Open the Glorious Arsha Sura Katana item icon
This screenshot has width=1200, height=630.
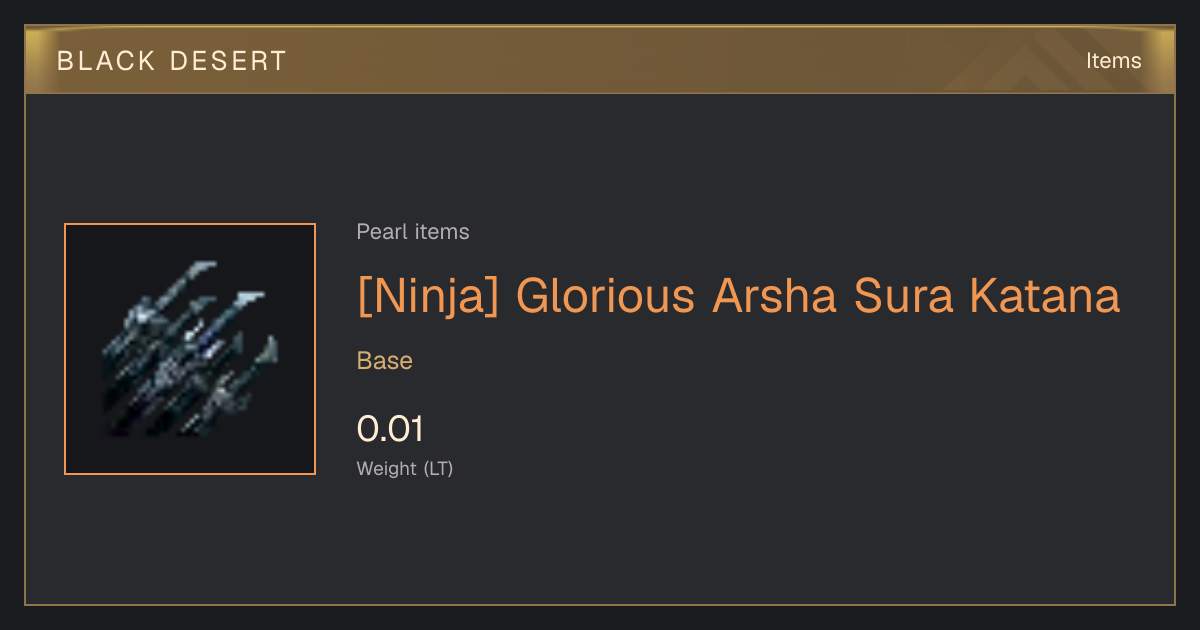pos(190,349)
